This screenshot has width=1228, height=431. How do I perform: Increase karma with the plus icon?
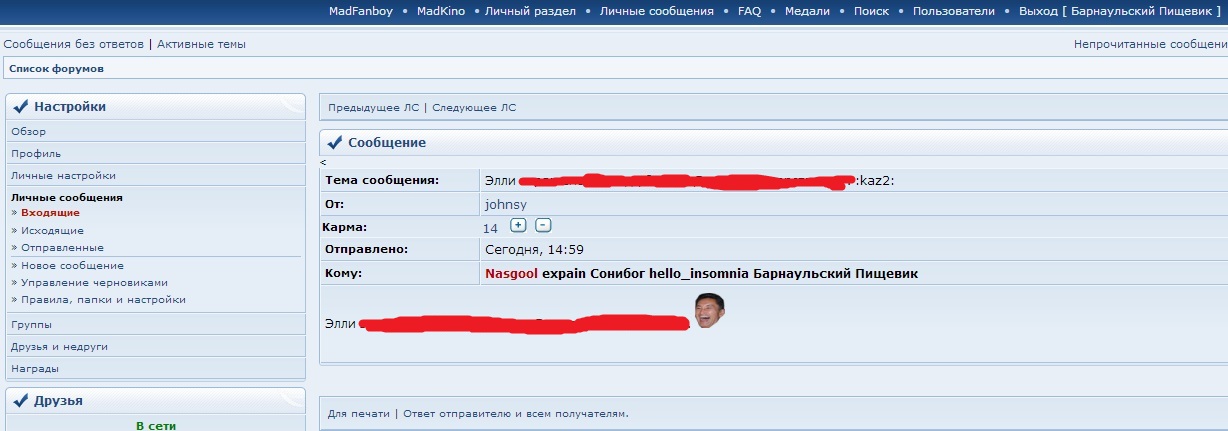tap(518, 225)
